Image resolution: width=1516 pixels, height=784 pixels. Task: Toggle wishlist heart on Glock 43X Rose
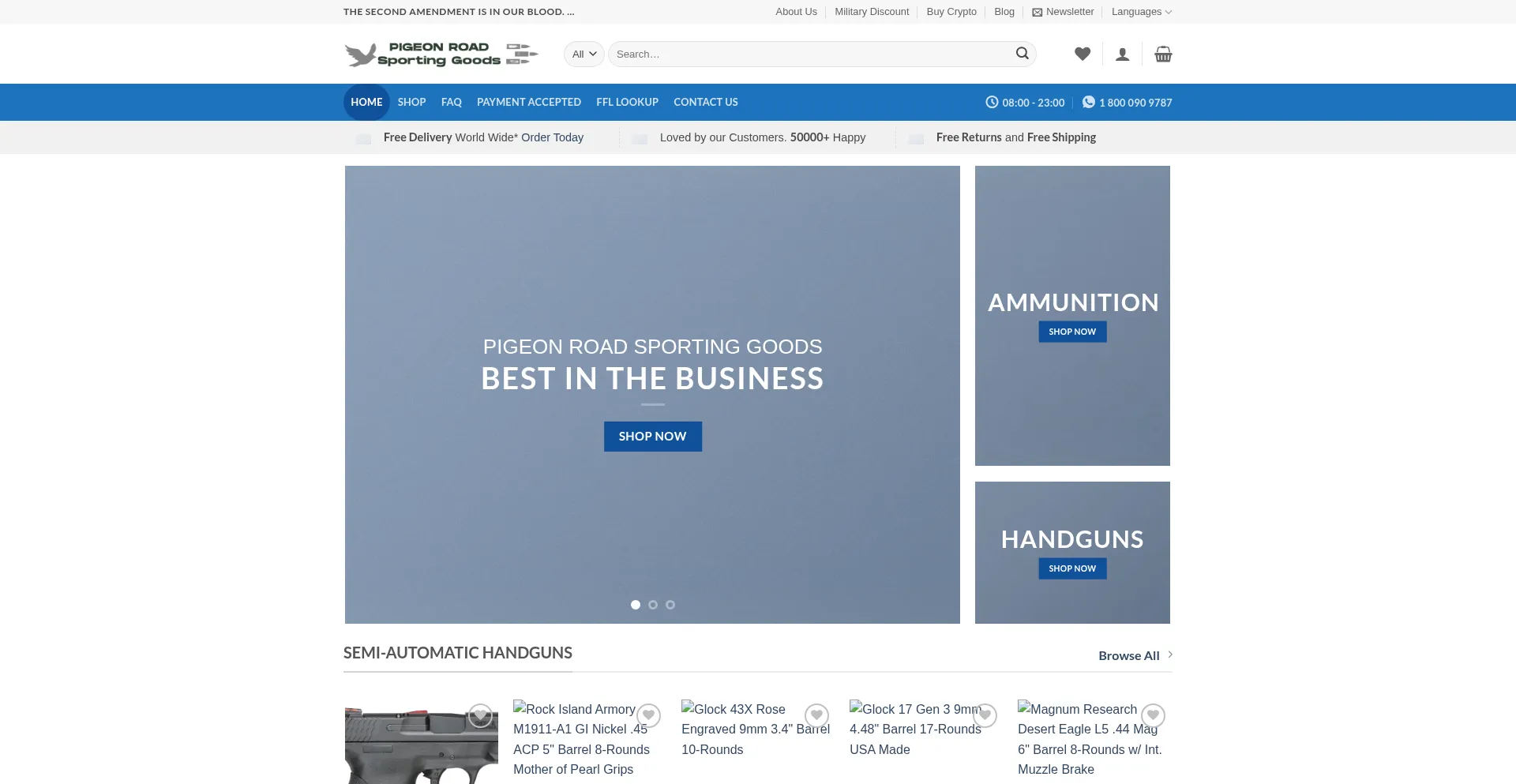pyautogui.click(x=816, y=715)
